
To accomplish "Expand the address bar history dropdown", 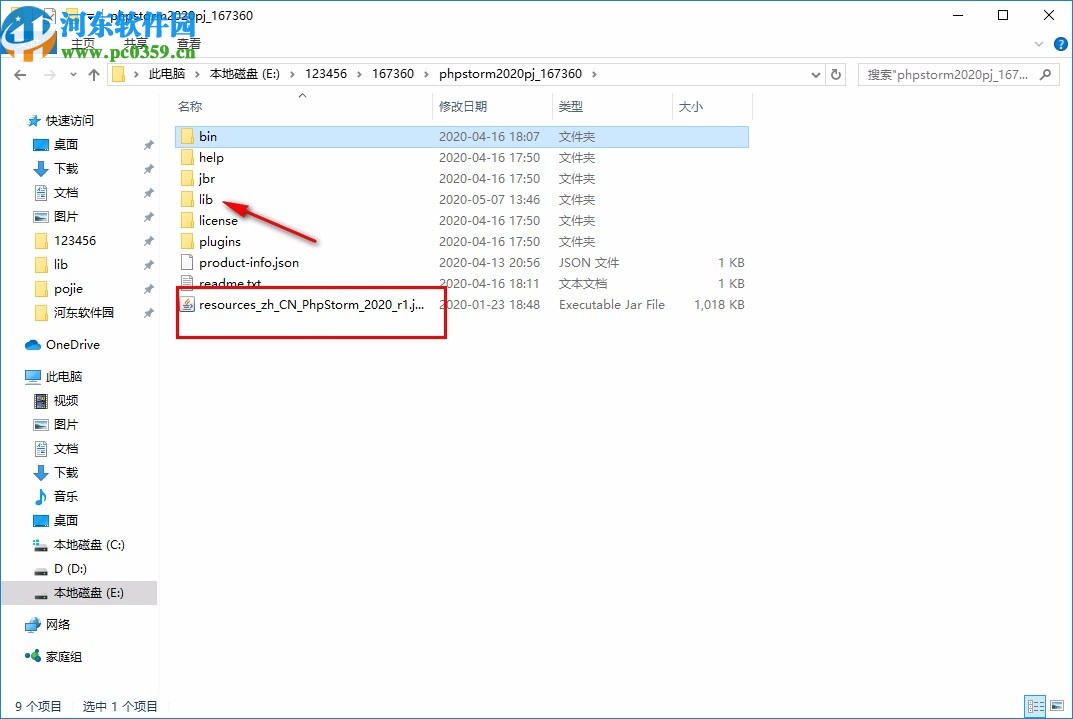I will [815, 74].
